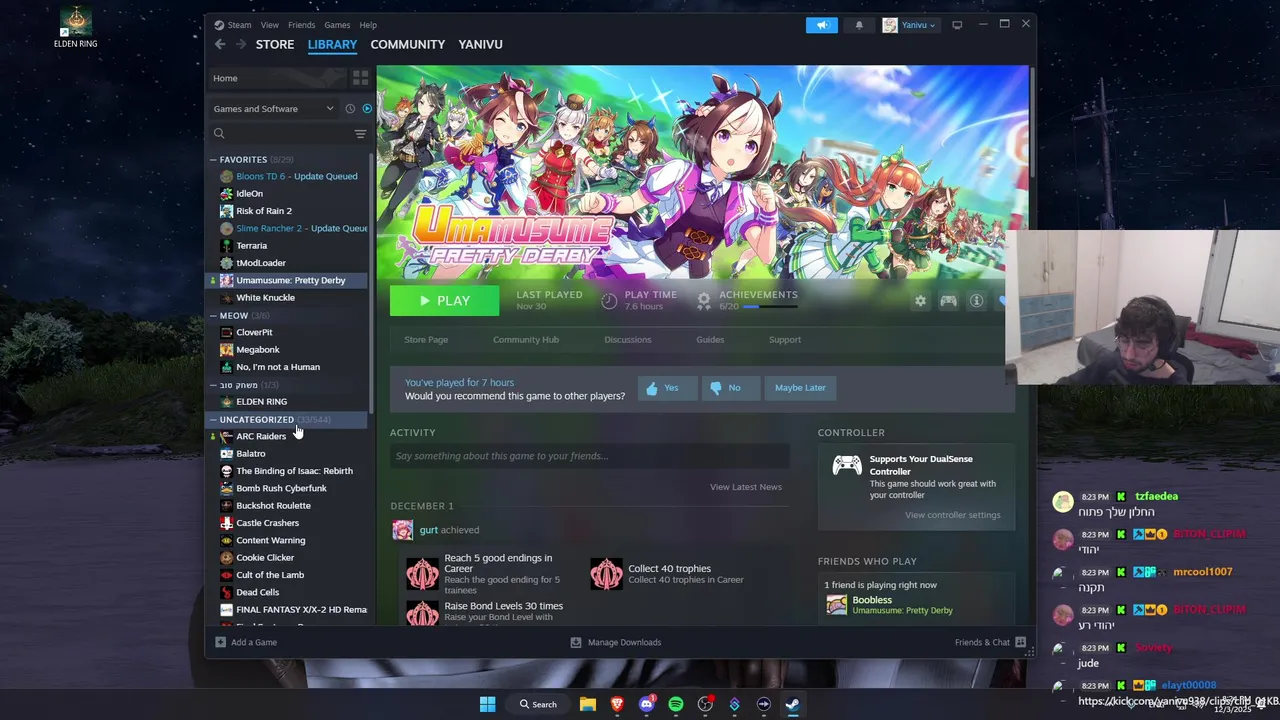Collapse the MEOW collection

pos(213,316)
